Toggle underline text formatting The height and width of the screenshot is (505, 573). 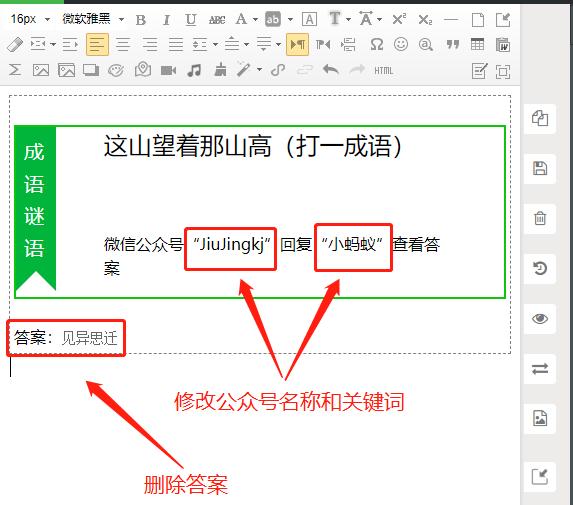191,20
